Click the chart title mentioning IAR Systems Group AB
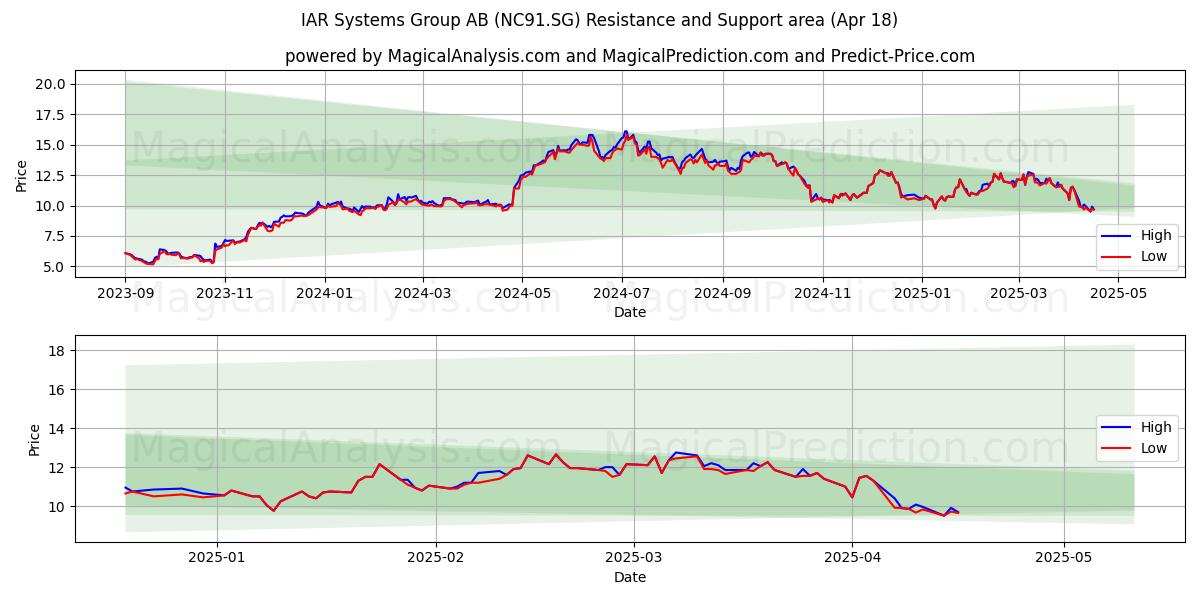The width and height of the screenshot is (1200, 600). pyautogui.click(x=600, y=20)
